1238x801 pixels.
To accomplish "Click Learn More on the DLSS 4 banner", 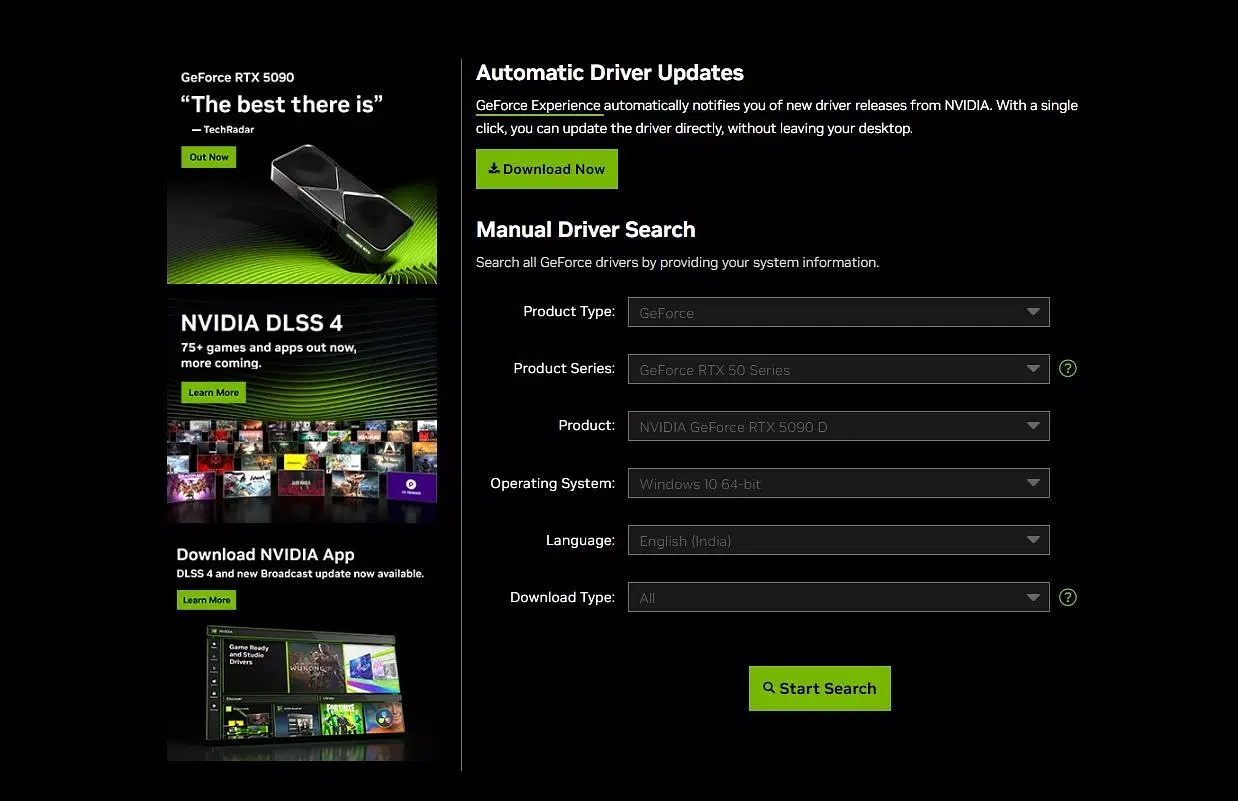I will click(x=213, y=392).
